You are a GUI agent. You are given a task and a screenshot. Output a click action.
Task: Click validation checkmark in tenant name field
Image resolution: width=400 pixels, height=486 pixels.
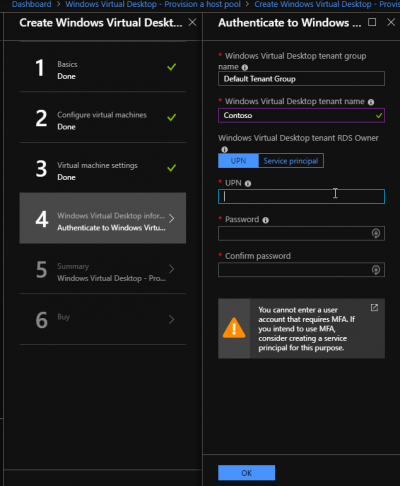[x=379, y=115]
